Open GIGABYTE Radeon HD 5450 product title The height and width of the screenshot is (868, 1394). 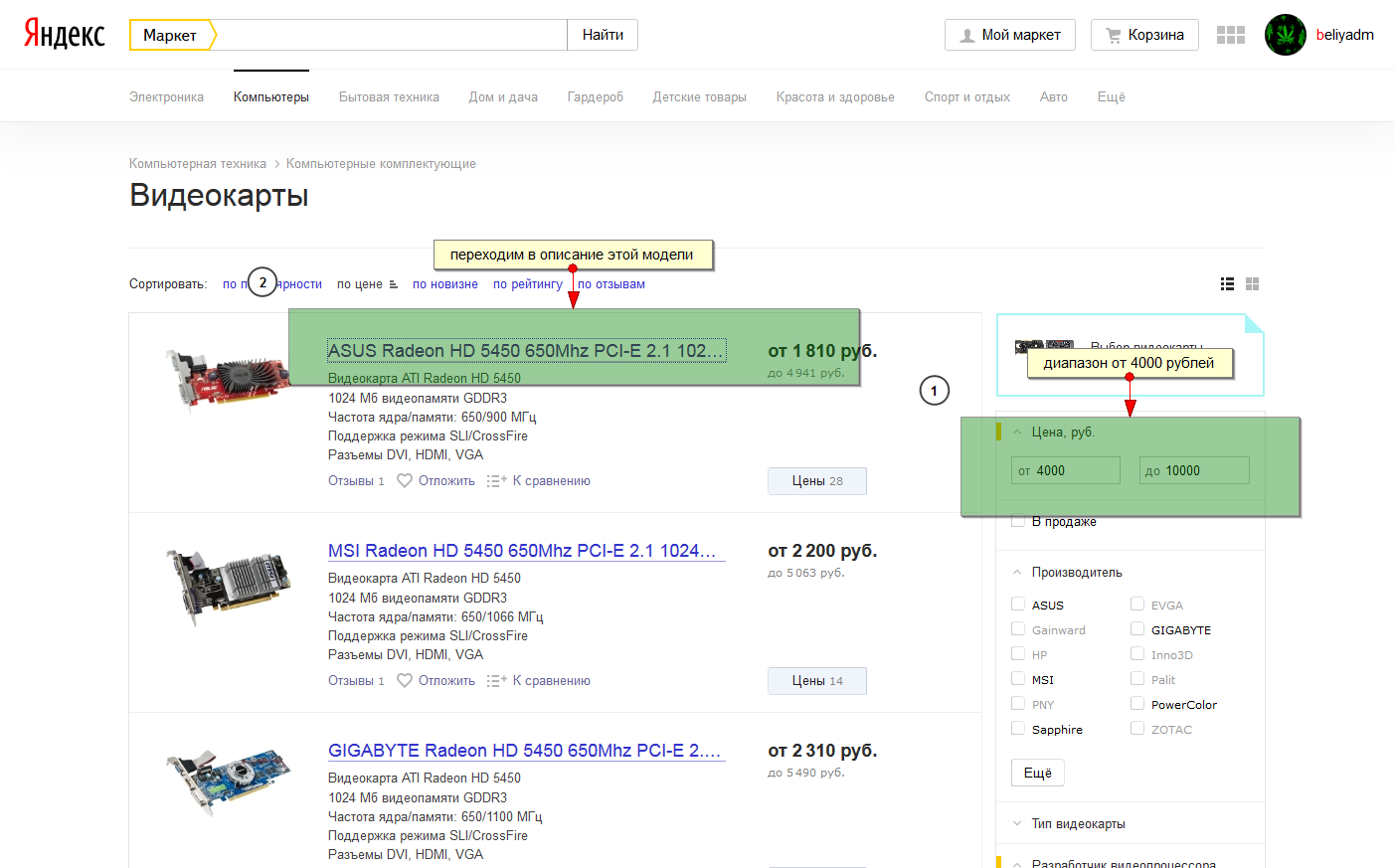pos(525,751)
